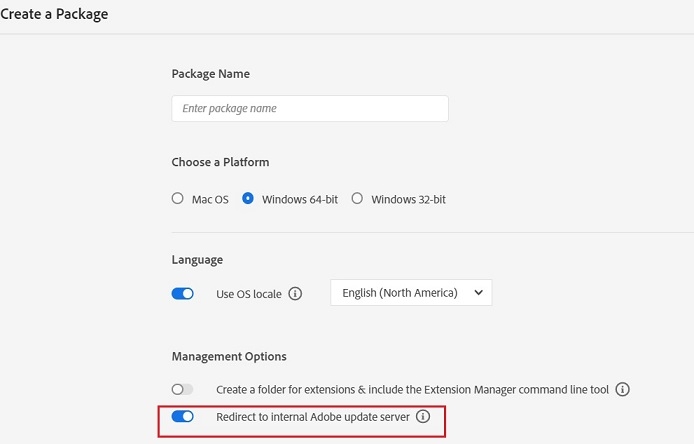Click the chevron arrow of language dropdown
Viewport: 694px width, 444px height.
coord(478,293)
